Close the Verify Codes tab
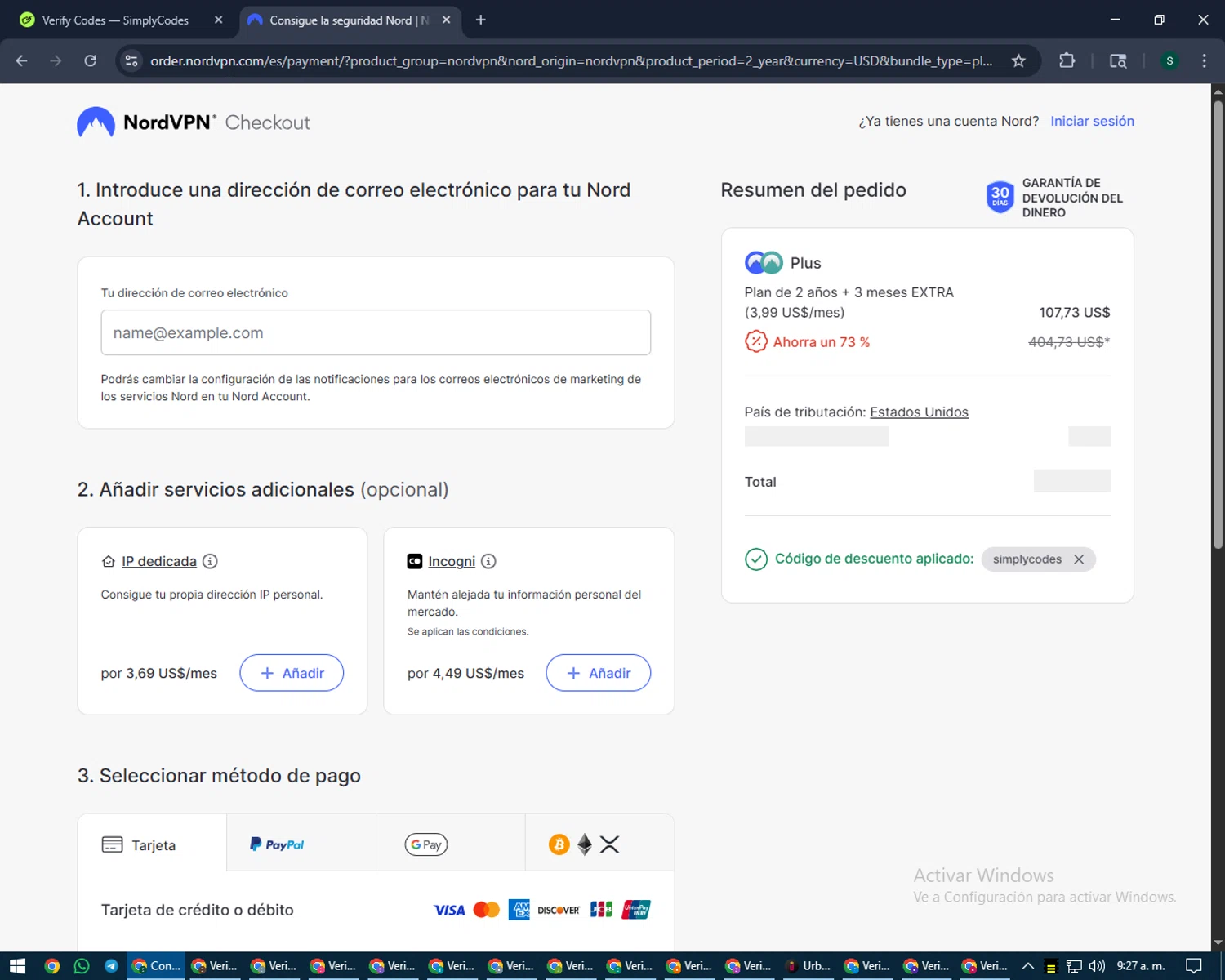 point(218,20)
